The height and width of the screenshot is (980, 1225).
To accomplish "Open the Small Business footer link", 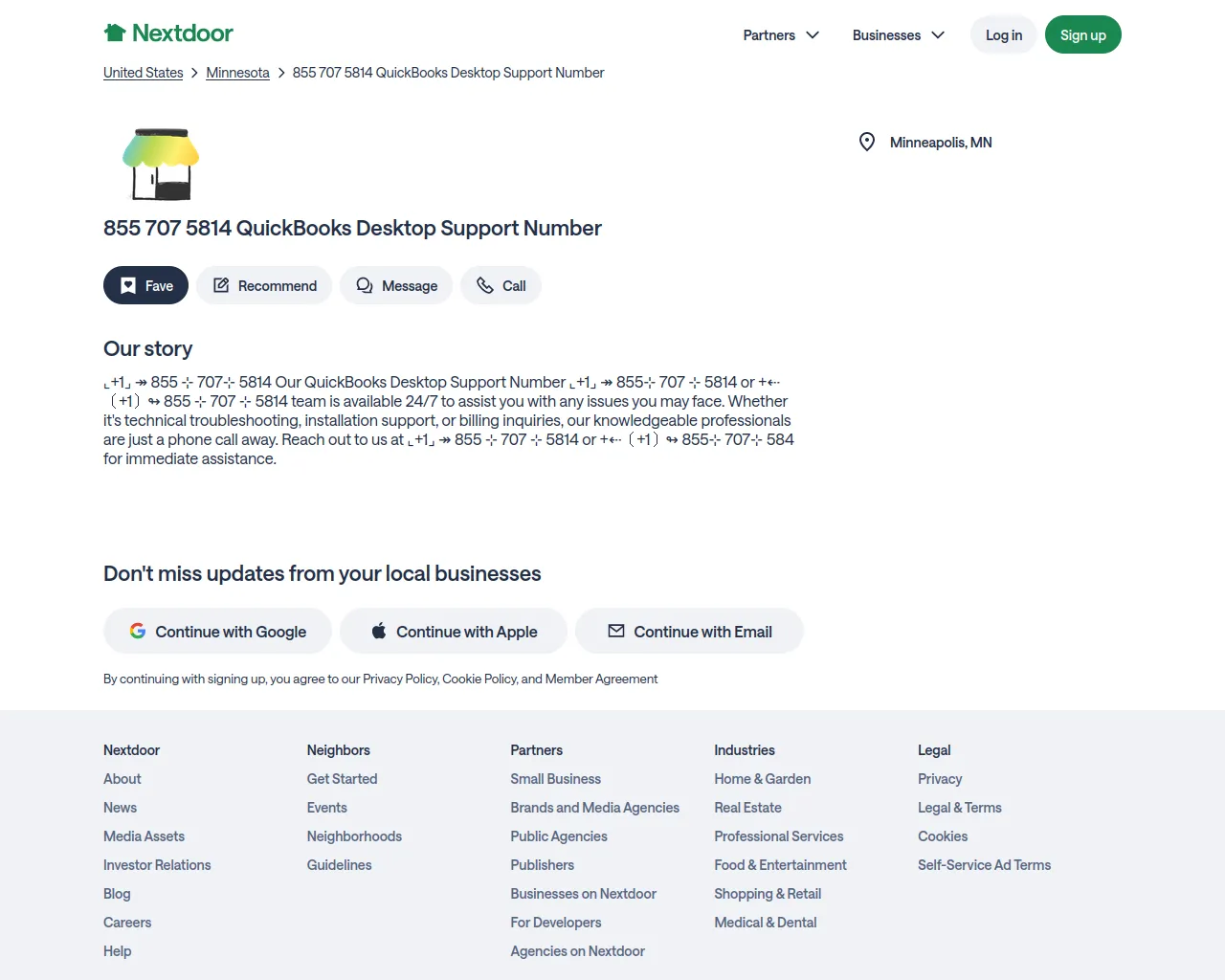I will (x=556, y=779).
